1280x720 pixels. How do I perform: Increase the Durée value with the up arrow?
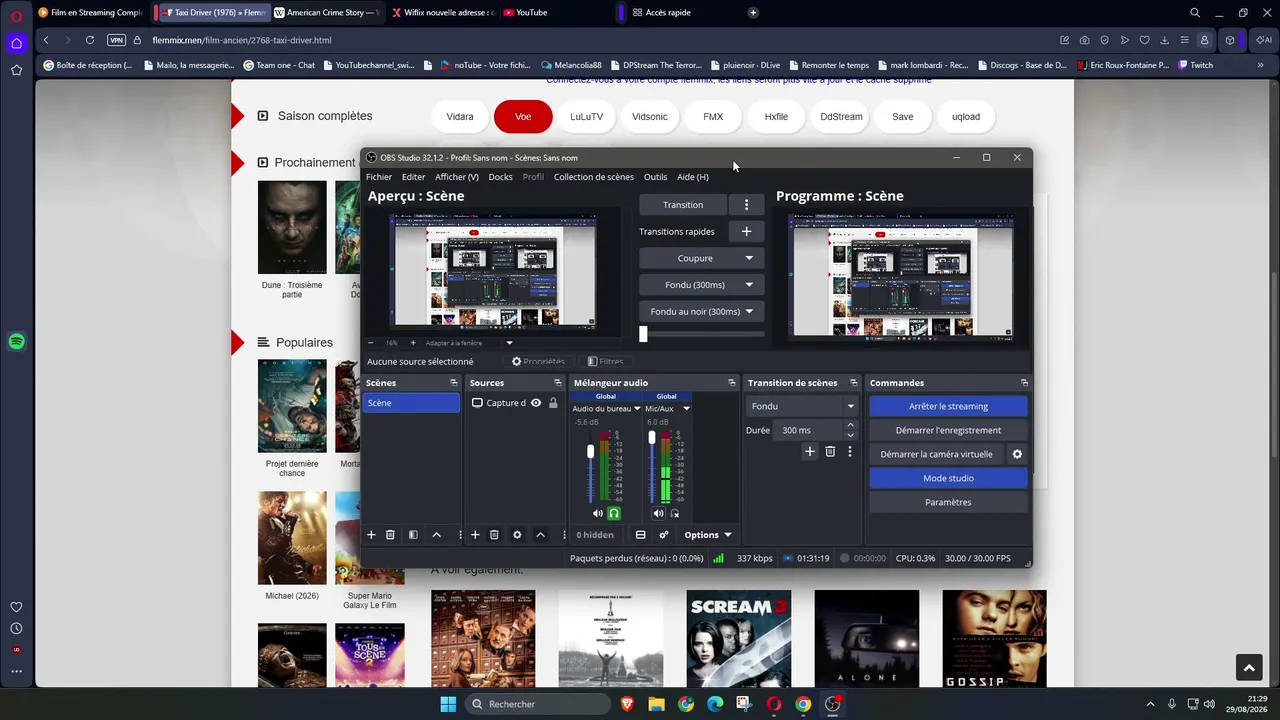pos(851,425)
